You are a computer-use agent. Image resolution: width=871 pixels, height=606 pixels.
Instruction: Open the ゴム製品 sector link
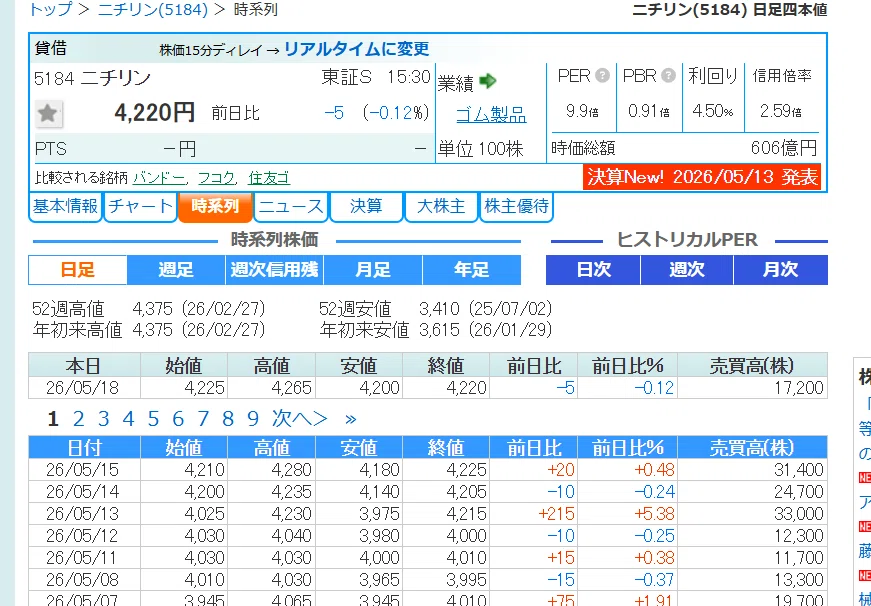pyautogui.click(x=491, y=114)
